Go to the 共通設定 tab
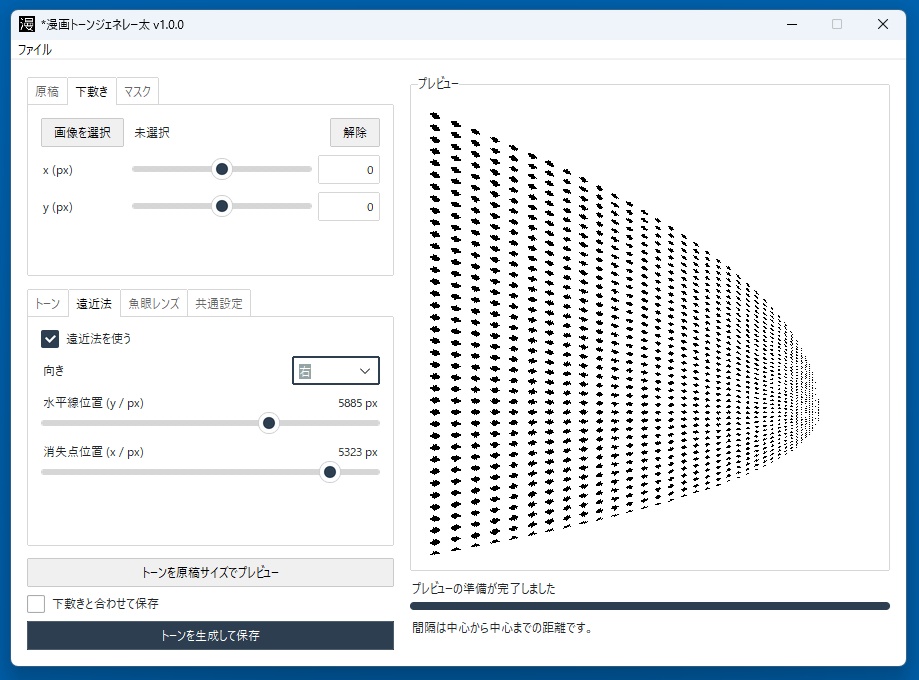919x680 pixels. tap(219, 304)
